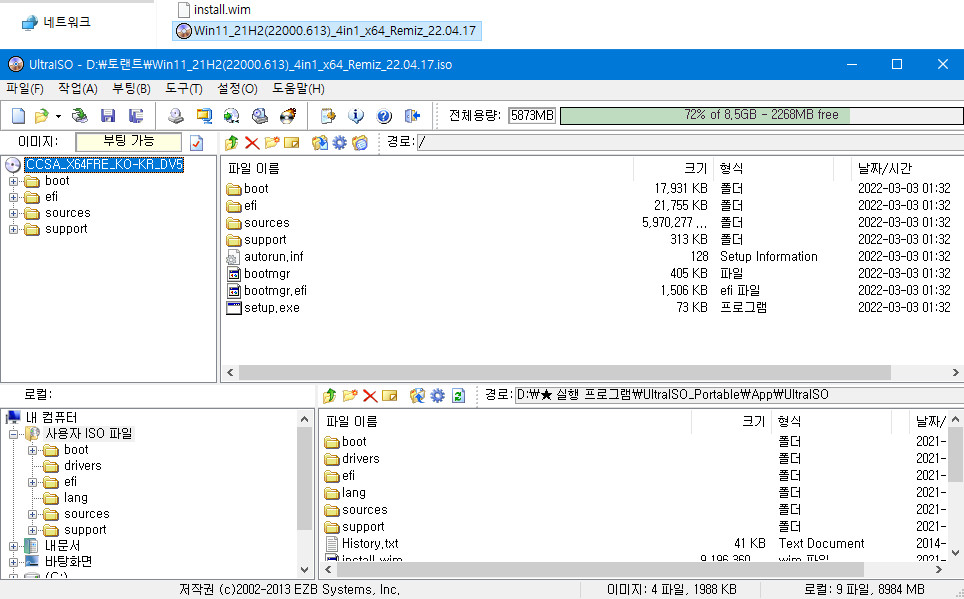Select bootmgr.efi in the image file list
The width and height of the screenshot is (964, 599).
point(275,291)
